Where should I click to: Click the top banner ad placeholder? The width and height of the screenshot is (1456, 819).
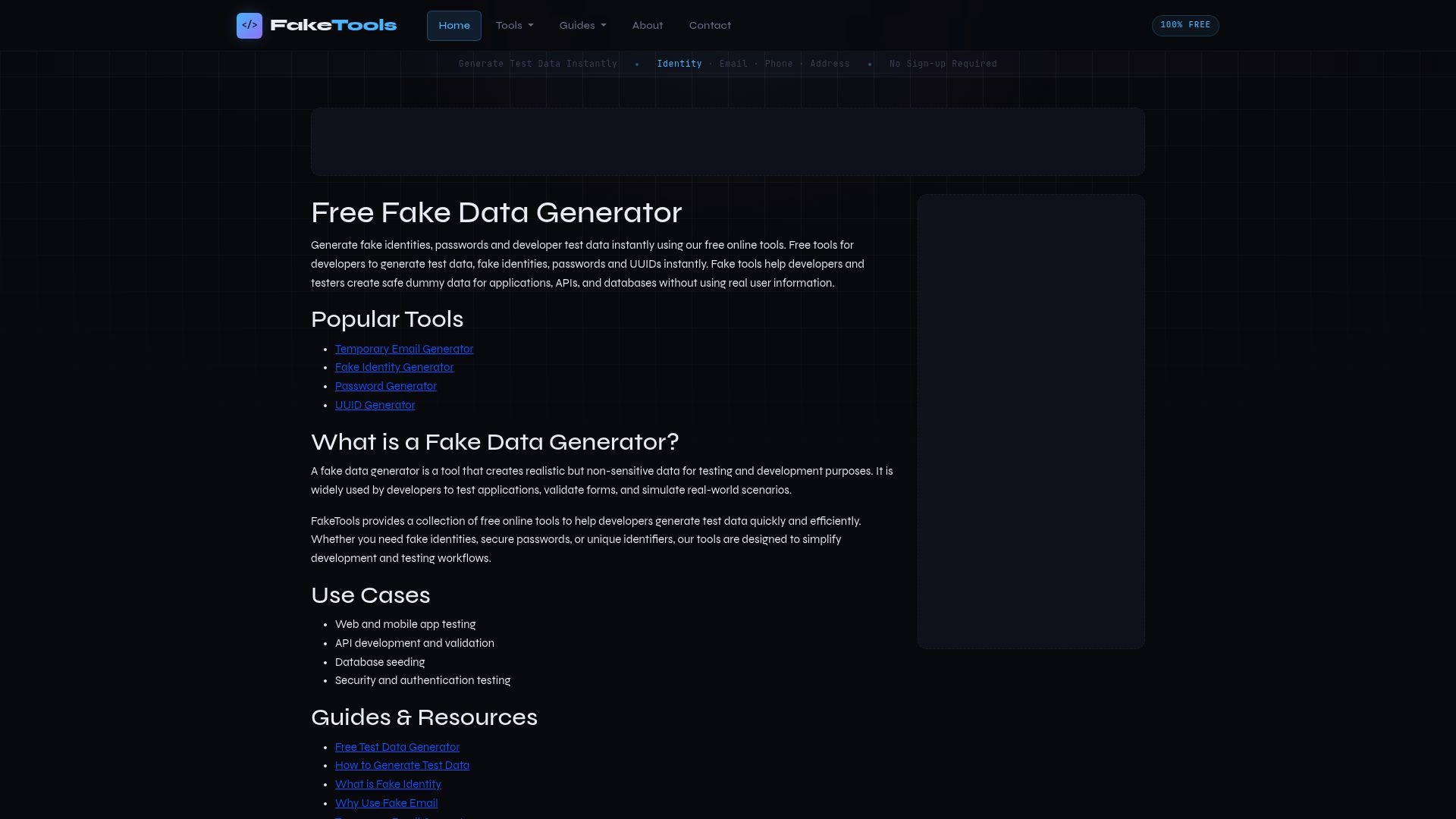coord(728,142)
